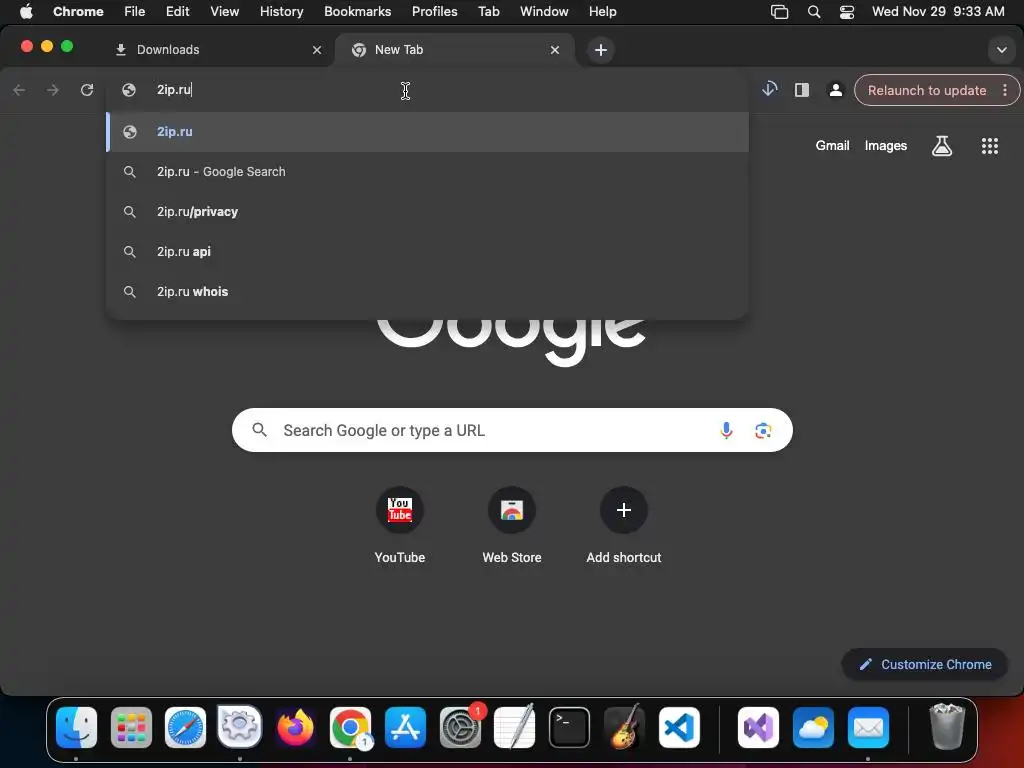Viewport: 1024px width, 768px height.
Task: Open the profile avatar icon
Action: [835, 90]
